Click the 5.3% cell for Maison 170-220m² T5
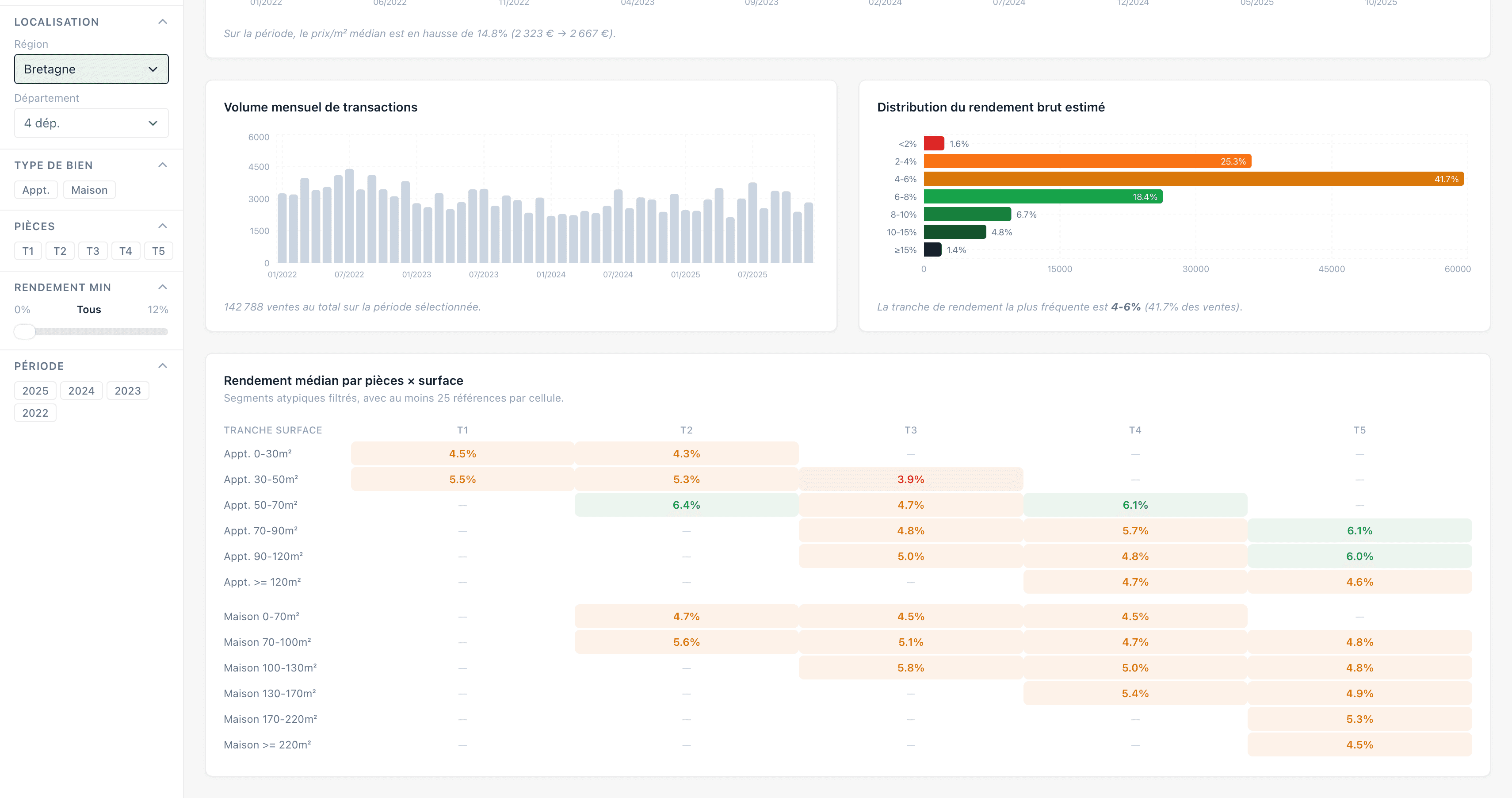Viewport: 1512px width, 798px height. click(1359, 719)
